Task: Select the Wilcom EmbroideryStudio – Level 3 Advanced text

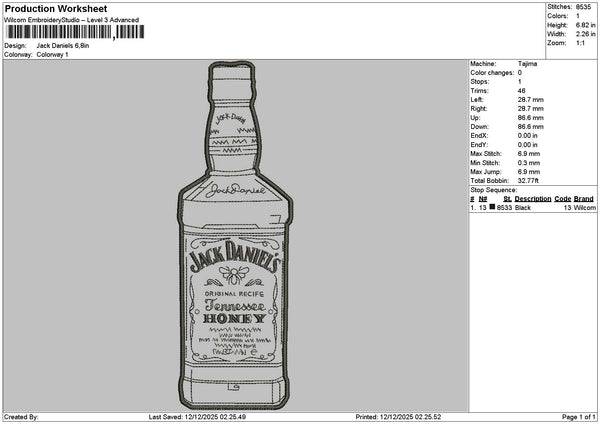Action: pos(72,20)
